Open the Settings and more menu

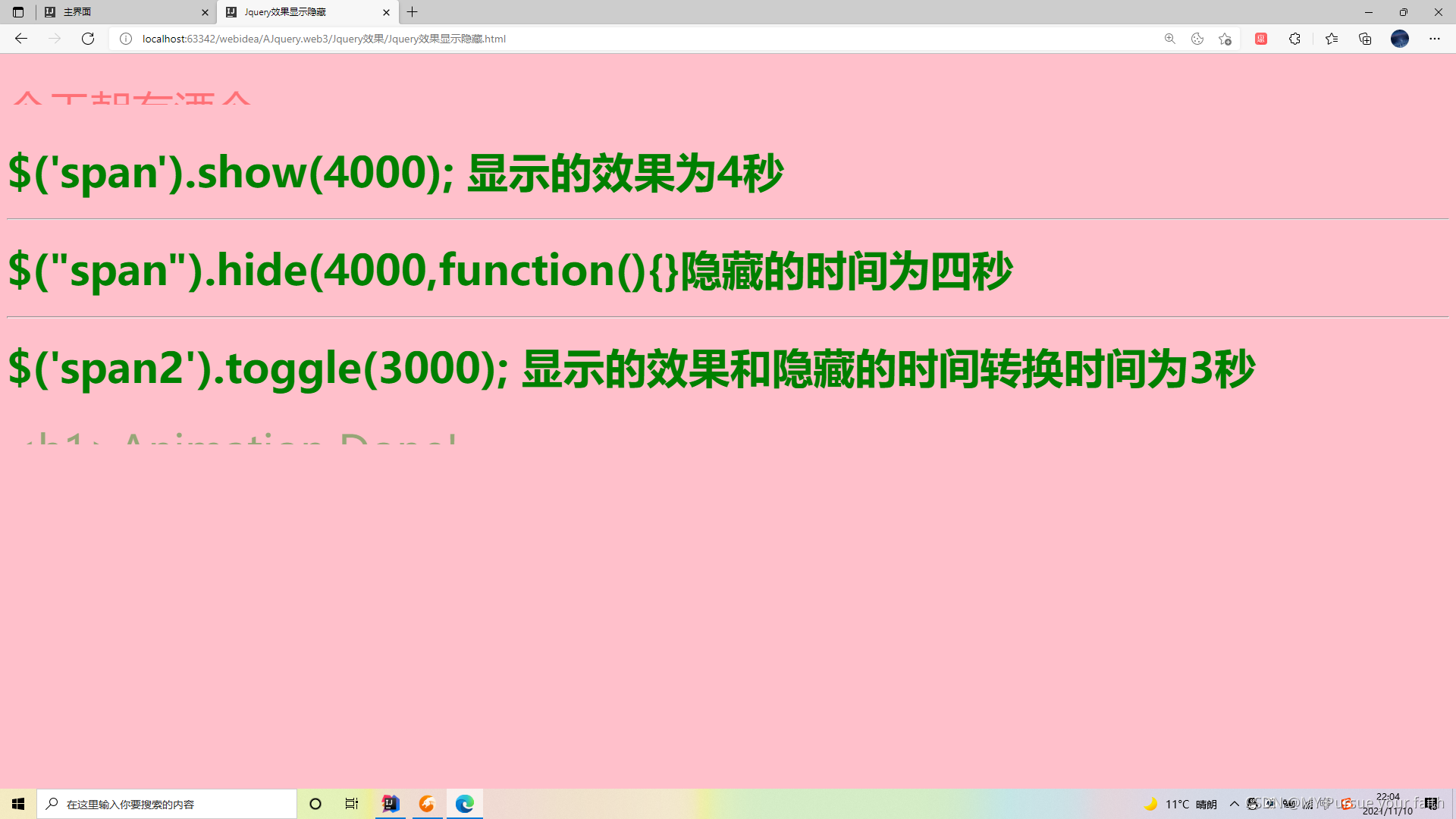(x=1435, y=39)
